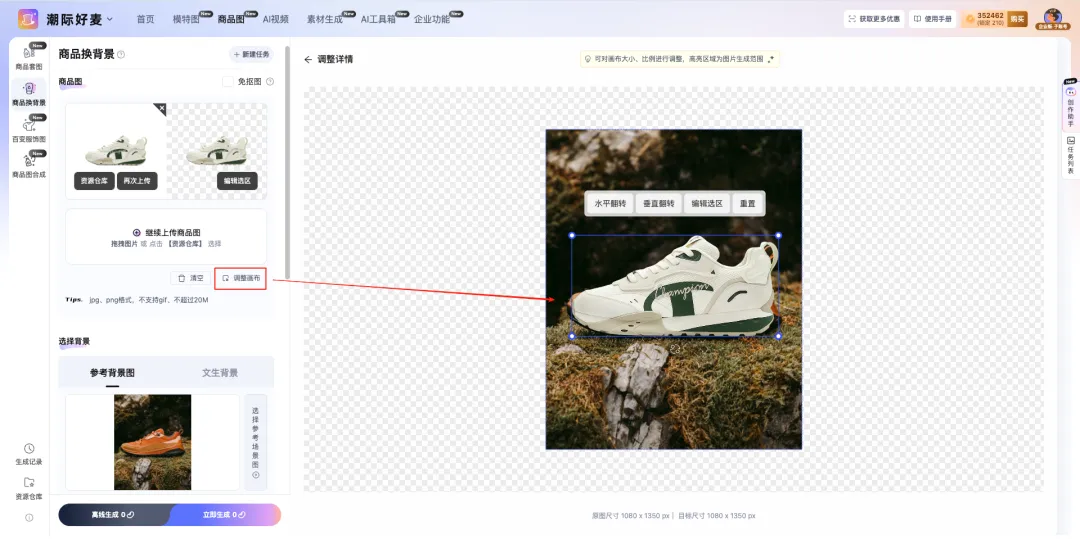Image resolution: width=1080 pixels, height=539 pixels.
Task: Open the user avatar profile
Action: point(1053,18)
